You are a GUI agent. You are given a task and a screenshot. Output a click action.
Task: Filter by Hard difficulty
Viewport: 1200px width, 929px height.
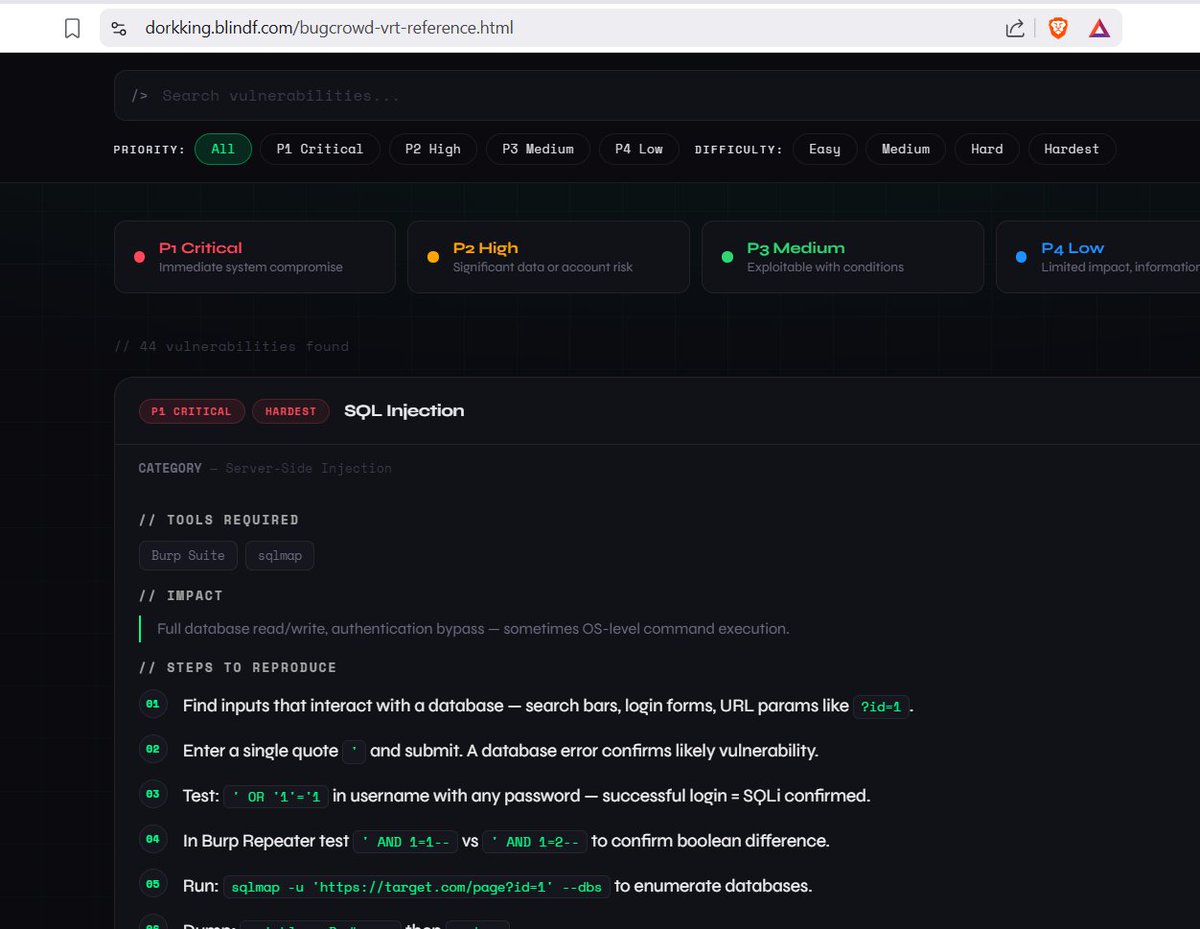pyautogui.click(x=987, y=149)
